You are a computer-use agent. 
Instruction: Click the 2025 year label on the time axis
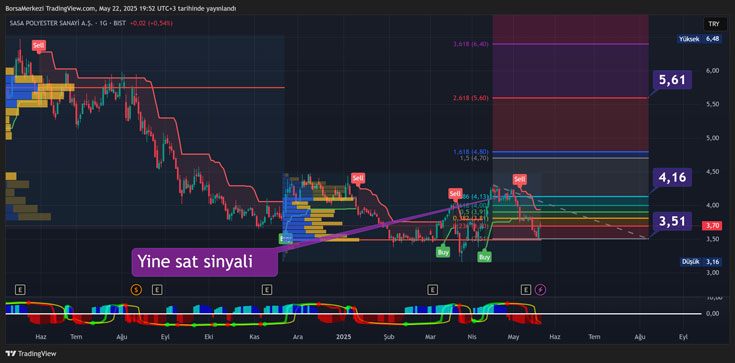coord(344,337)
